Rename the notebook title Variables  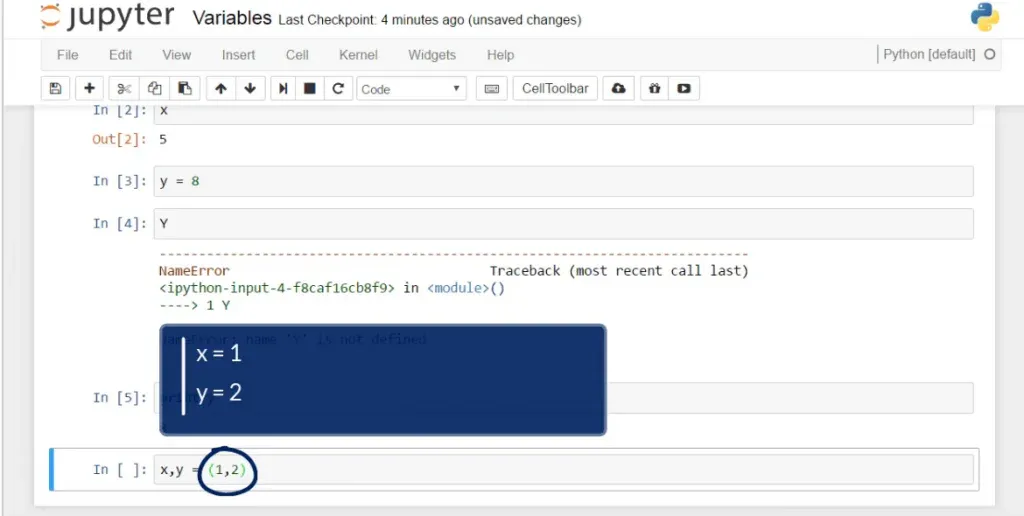pos(231,18)
